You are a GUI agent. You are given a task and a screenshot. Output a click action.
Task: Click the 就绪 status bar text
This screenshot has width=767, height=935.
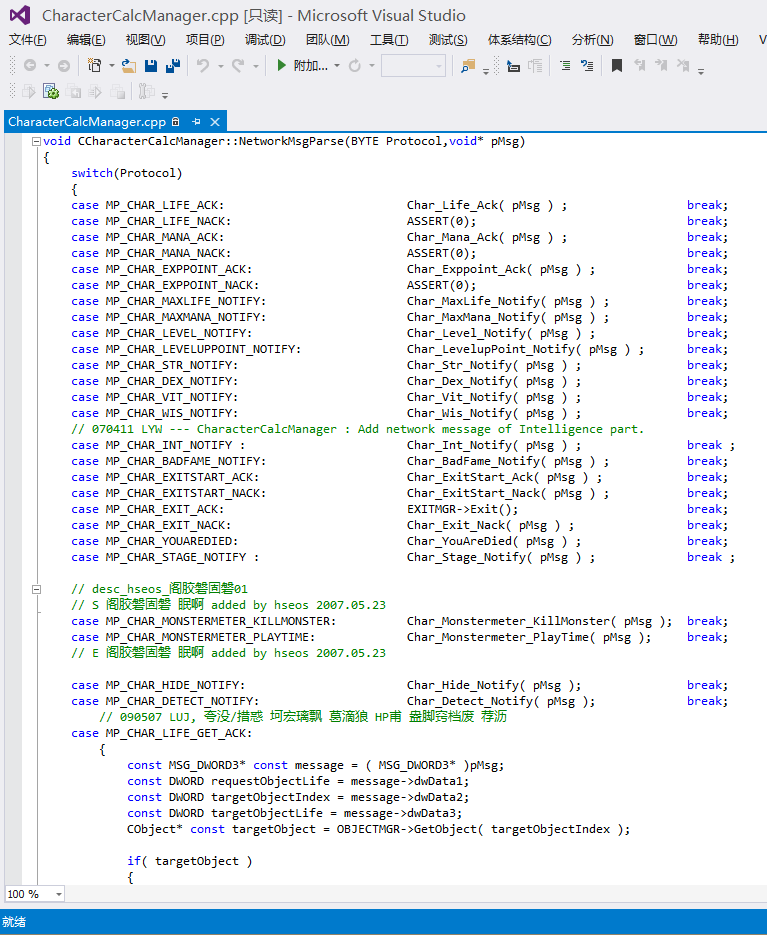14,922
